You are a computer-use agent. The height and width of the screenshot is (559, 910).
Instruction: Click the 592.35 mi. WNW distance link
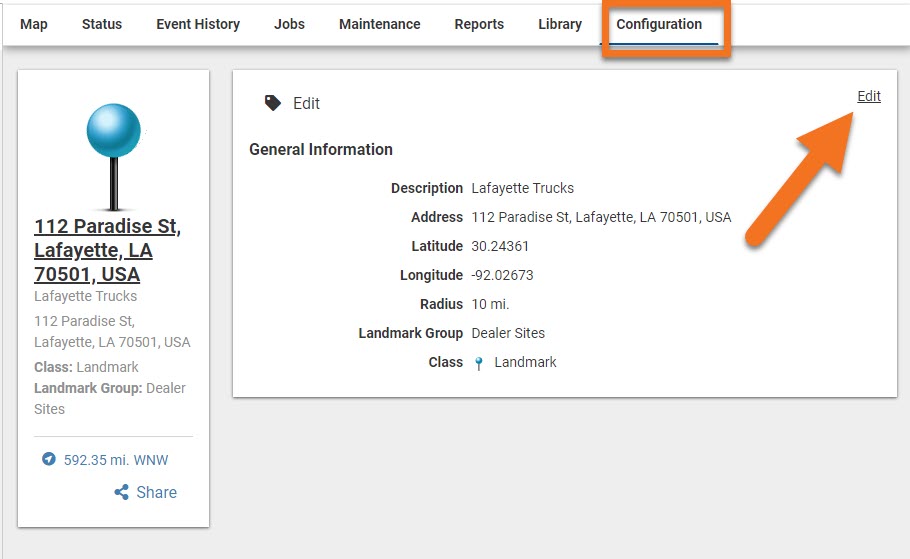[x=116, y=460]
